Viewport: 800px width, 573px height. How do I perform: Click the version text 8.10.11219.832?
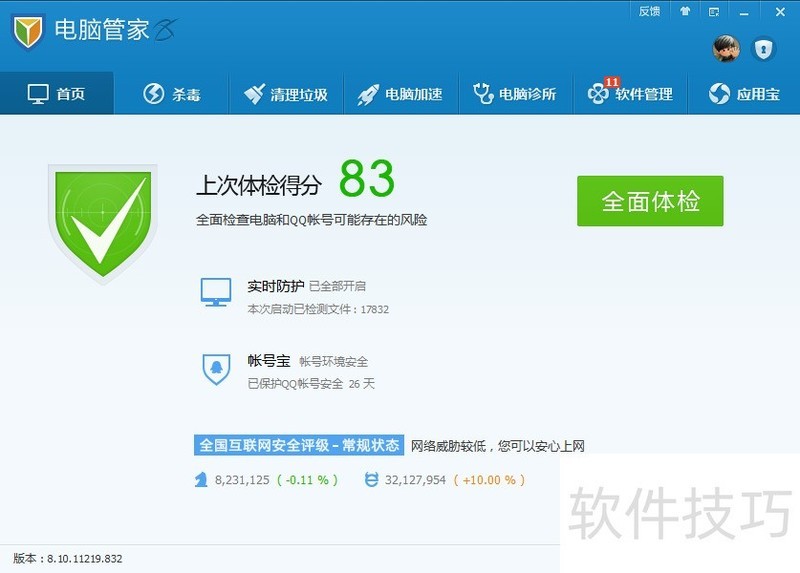pos(85,559)
